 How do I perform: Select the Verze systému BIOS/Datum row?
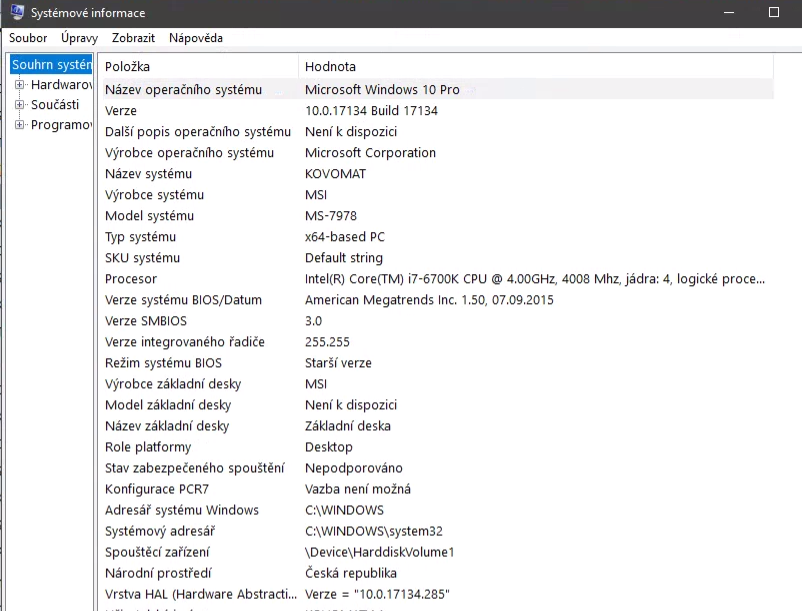[183, 300]
